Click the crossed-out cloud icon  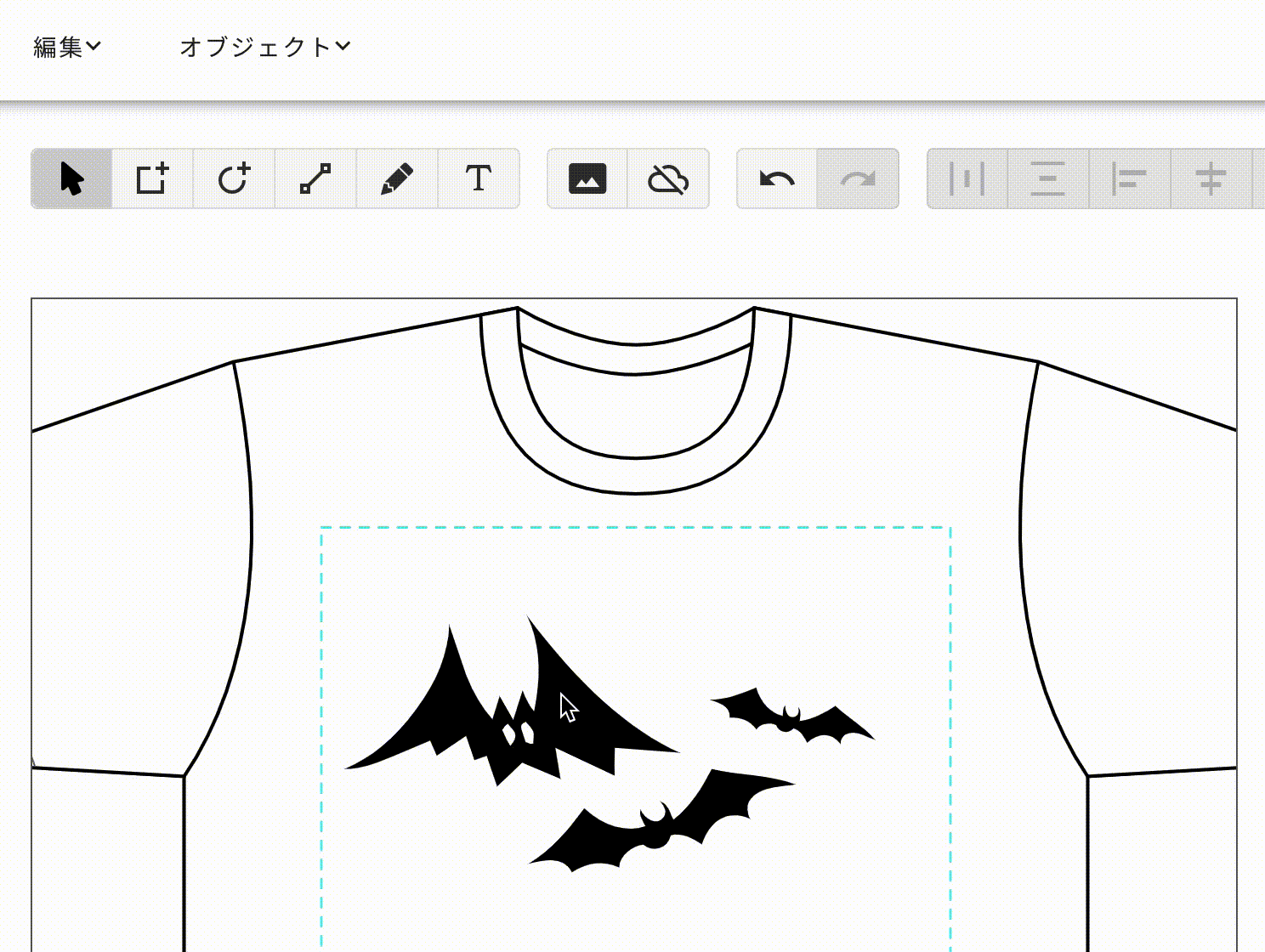click(x=668, y=178)
